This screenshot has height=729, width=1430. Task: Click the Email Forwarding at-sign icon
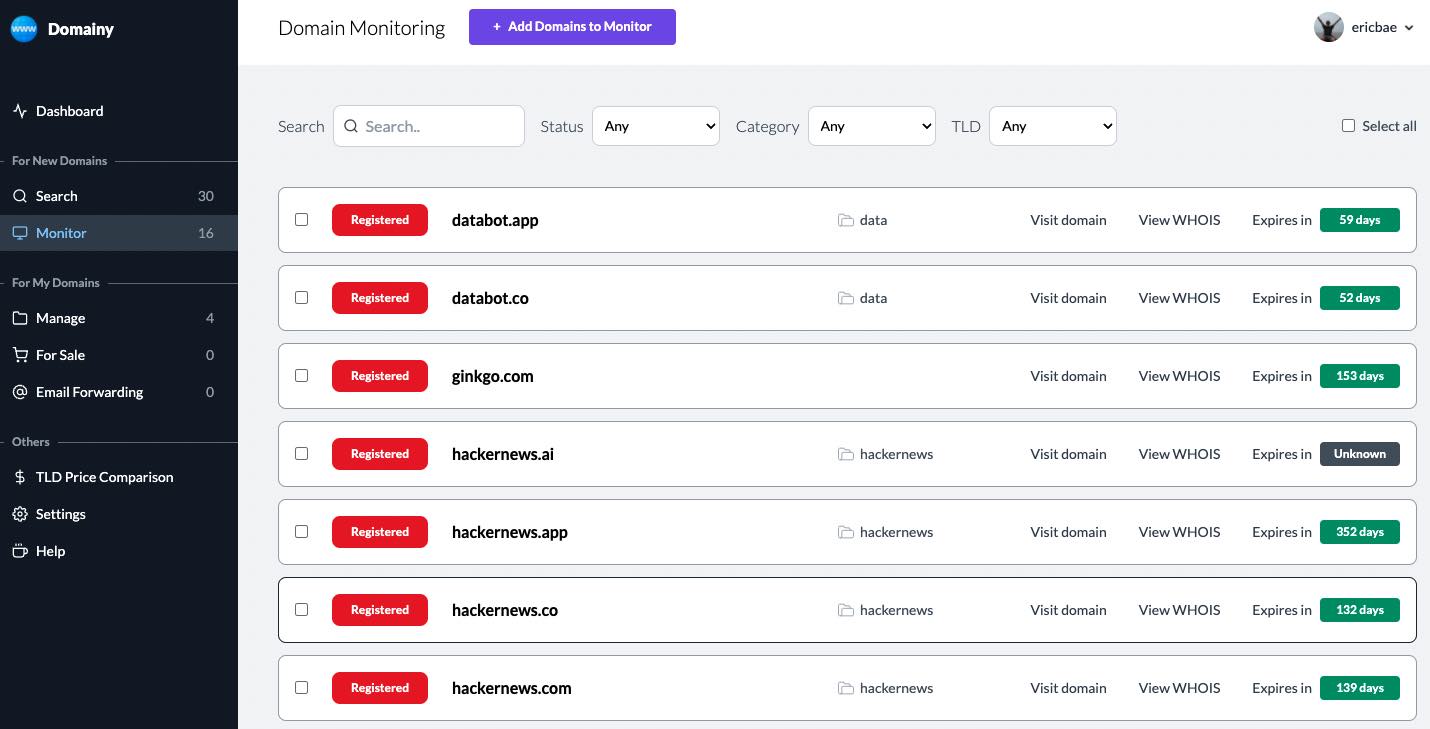click(x=20, y=392)
